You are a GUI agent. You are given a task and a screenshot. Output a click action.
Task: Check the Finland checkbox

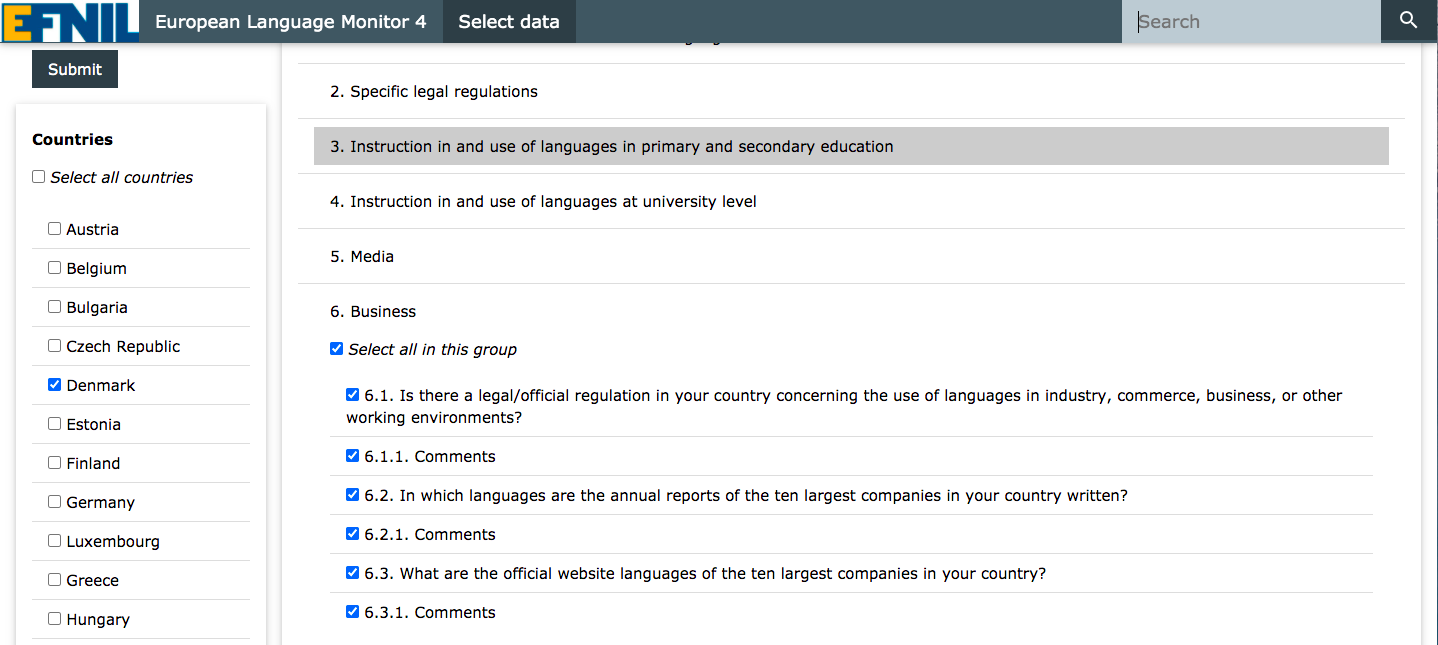(55, 463)
